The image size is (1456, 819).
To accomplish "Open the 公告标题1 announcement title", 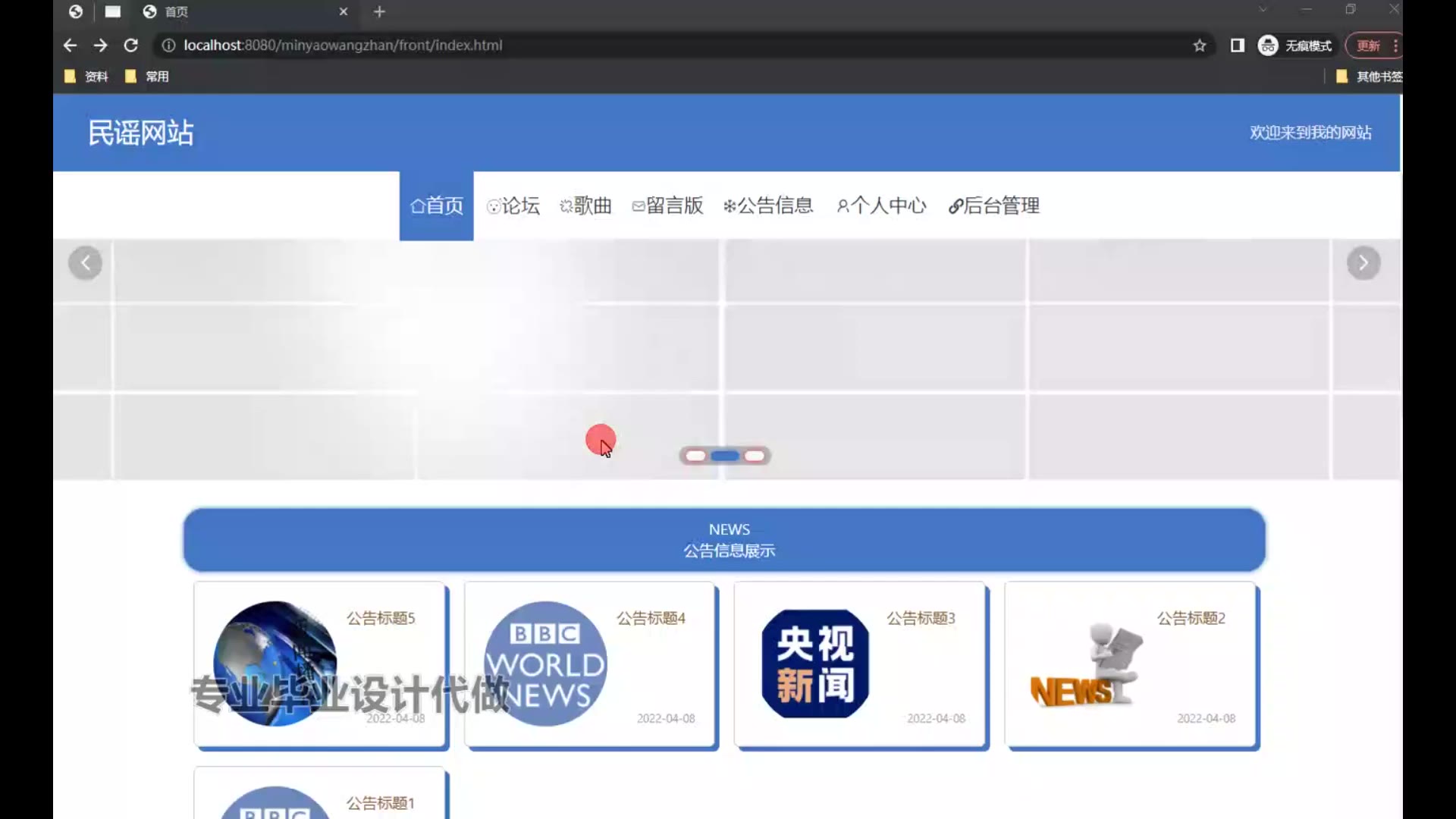I will click(381, 803).
